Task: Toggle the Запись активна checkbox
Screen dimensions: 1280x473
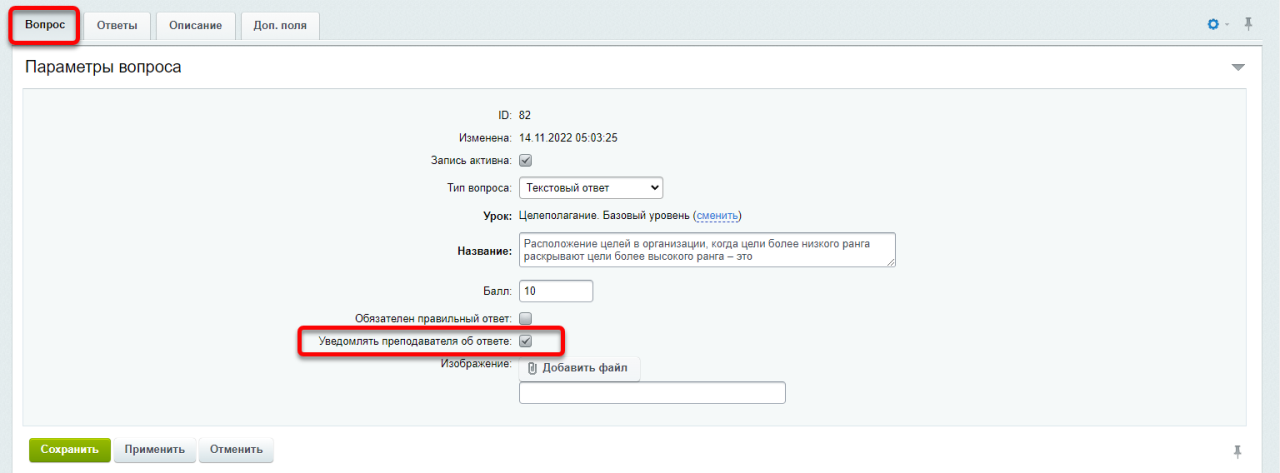Action: (525, 160)
